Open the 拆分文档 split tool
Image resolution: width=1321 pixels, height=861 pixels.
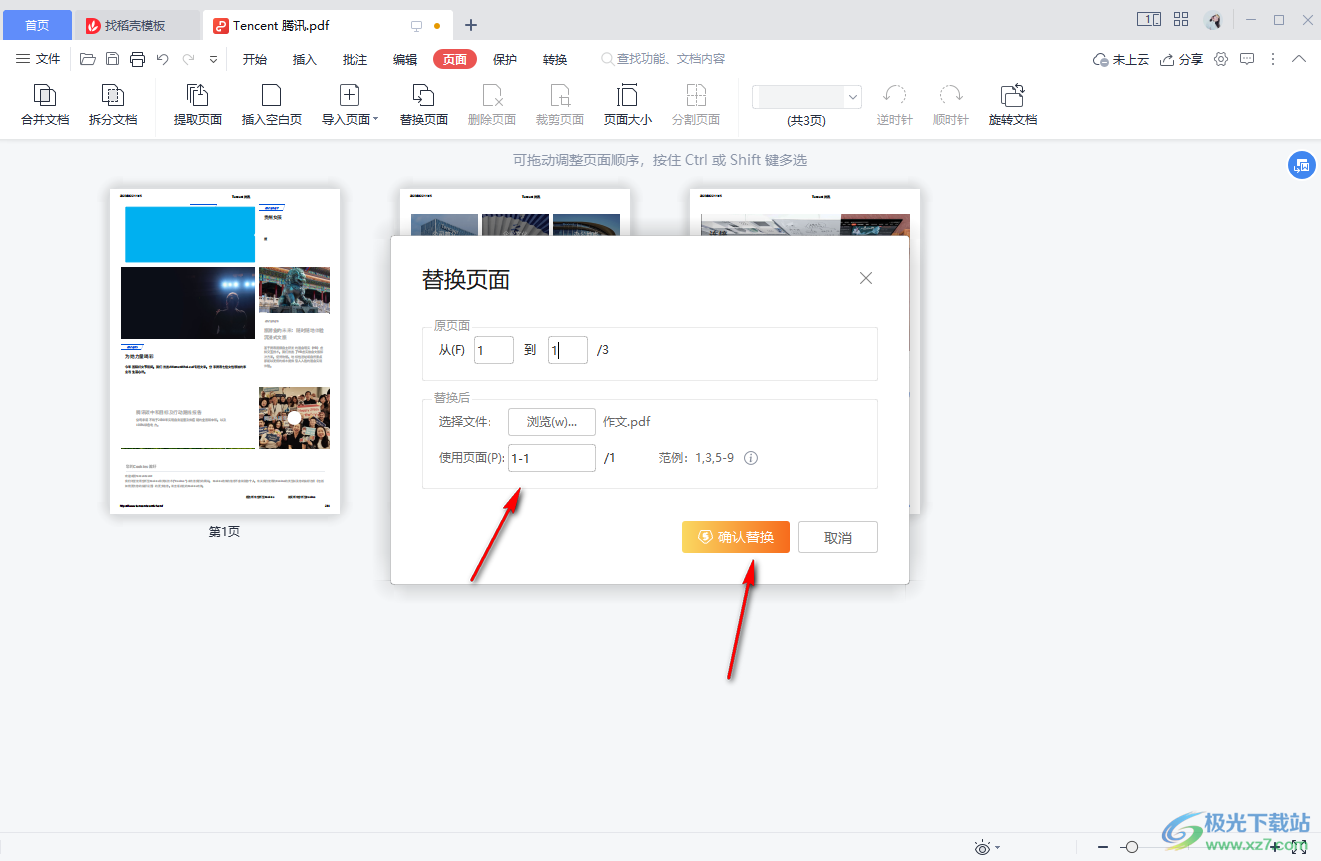pyautogui.click(x=113, y=105)
